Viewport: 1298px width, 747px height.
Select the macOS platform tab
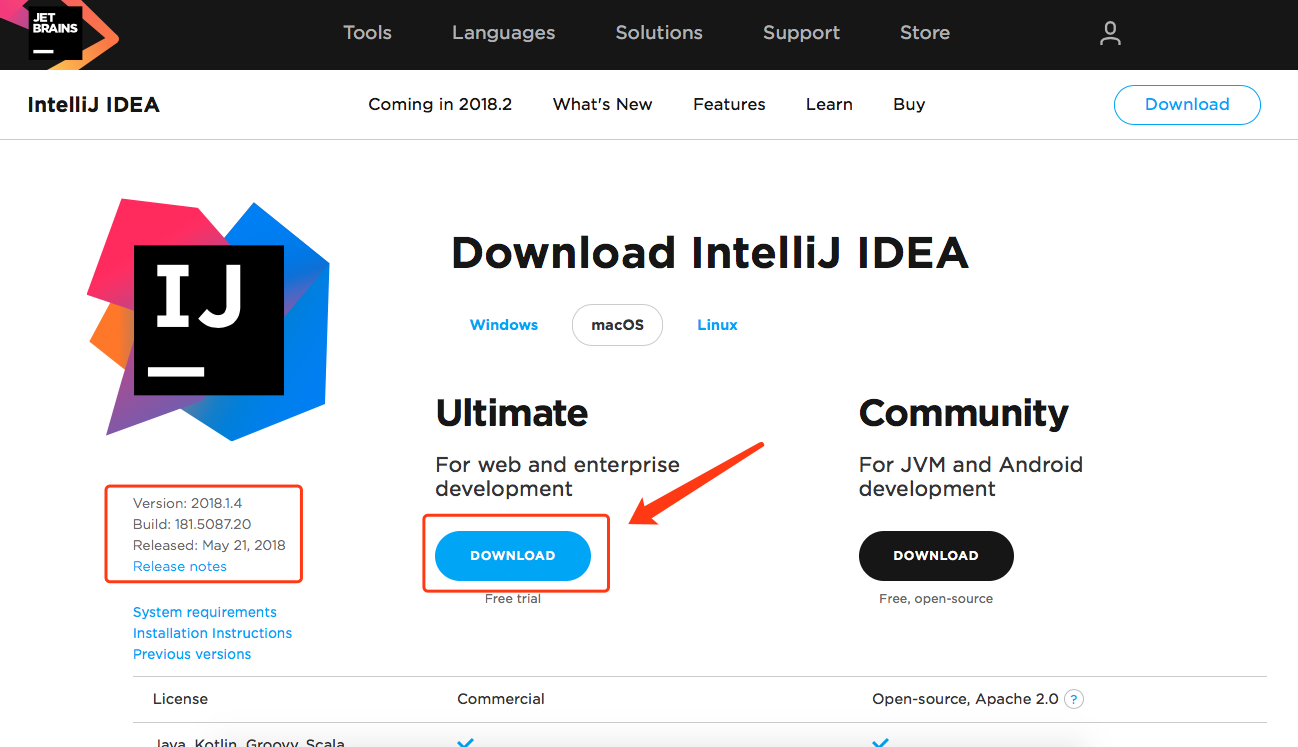pyautogui.click(x=617, y=325)
